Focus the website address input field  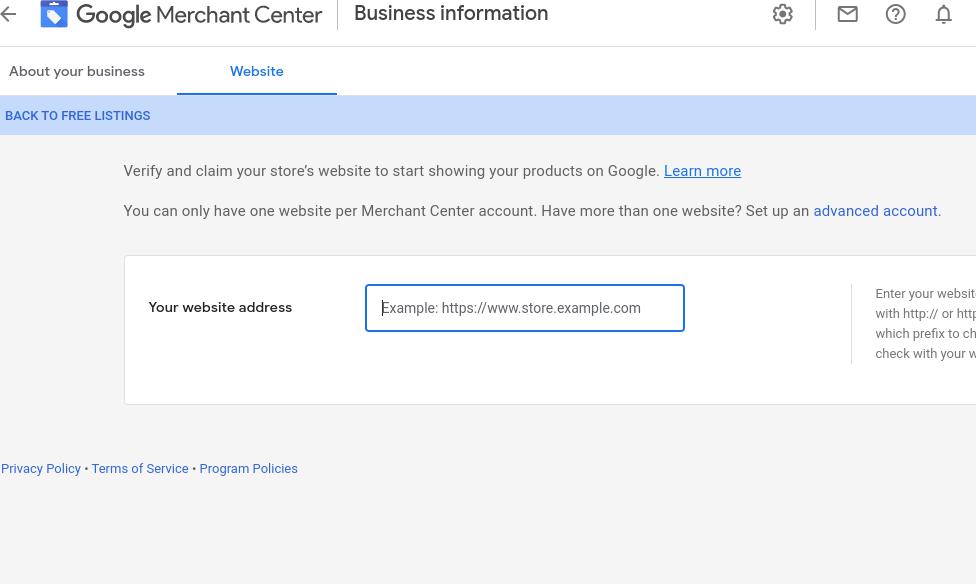tap(525, 308)
